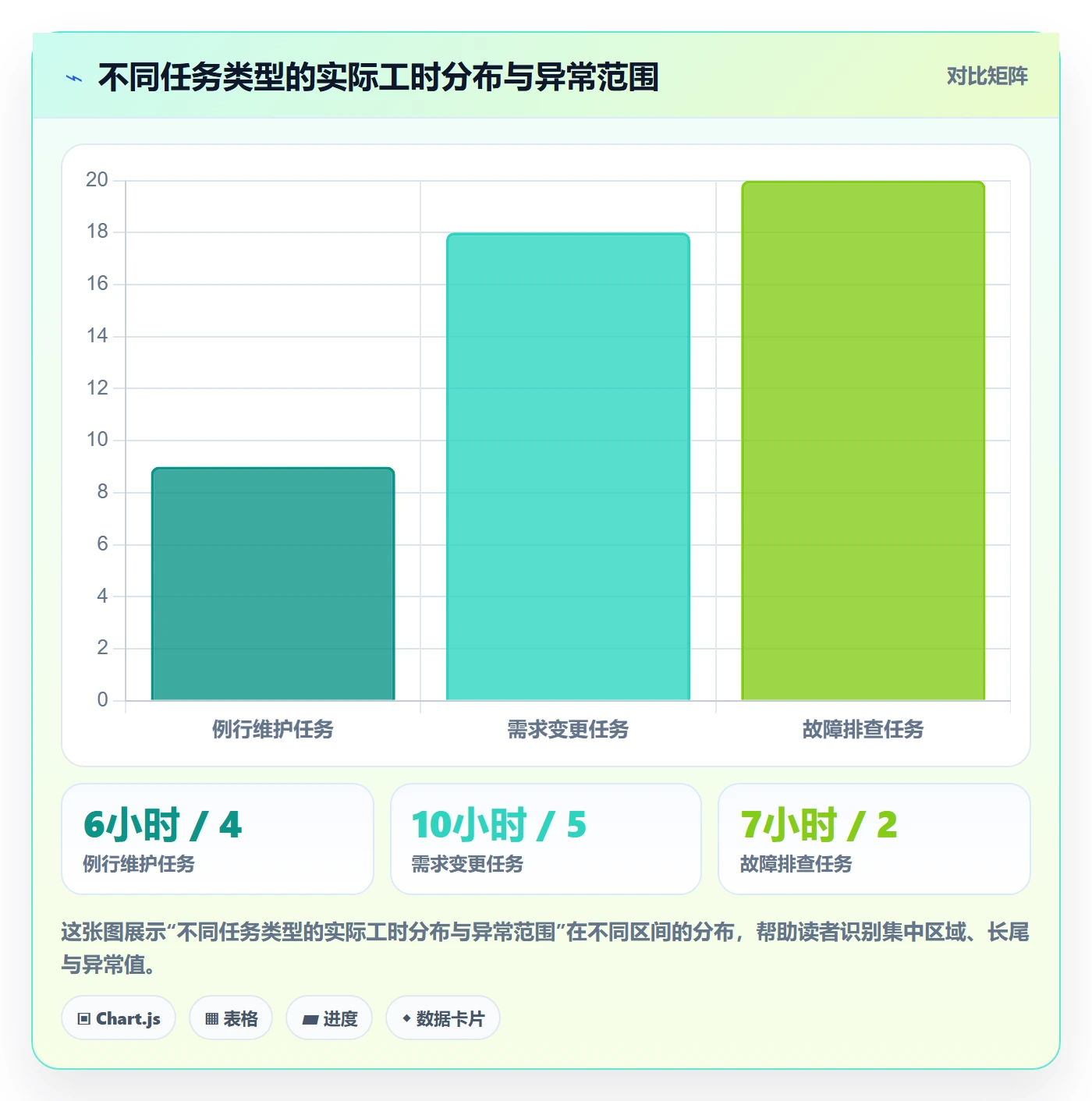Click the 例行维护任务 x-axis label
The image size is (1092, 1101).
tap(273, 729)
